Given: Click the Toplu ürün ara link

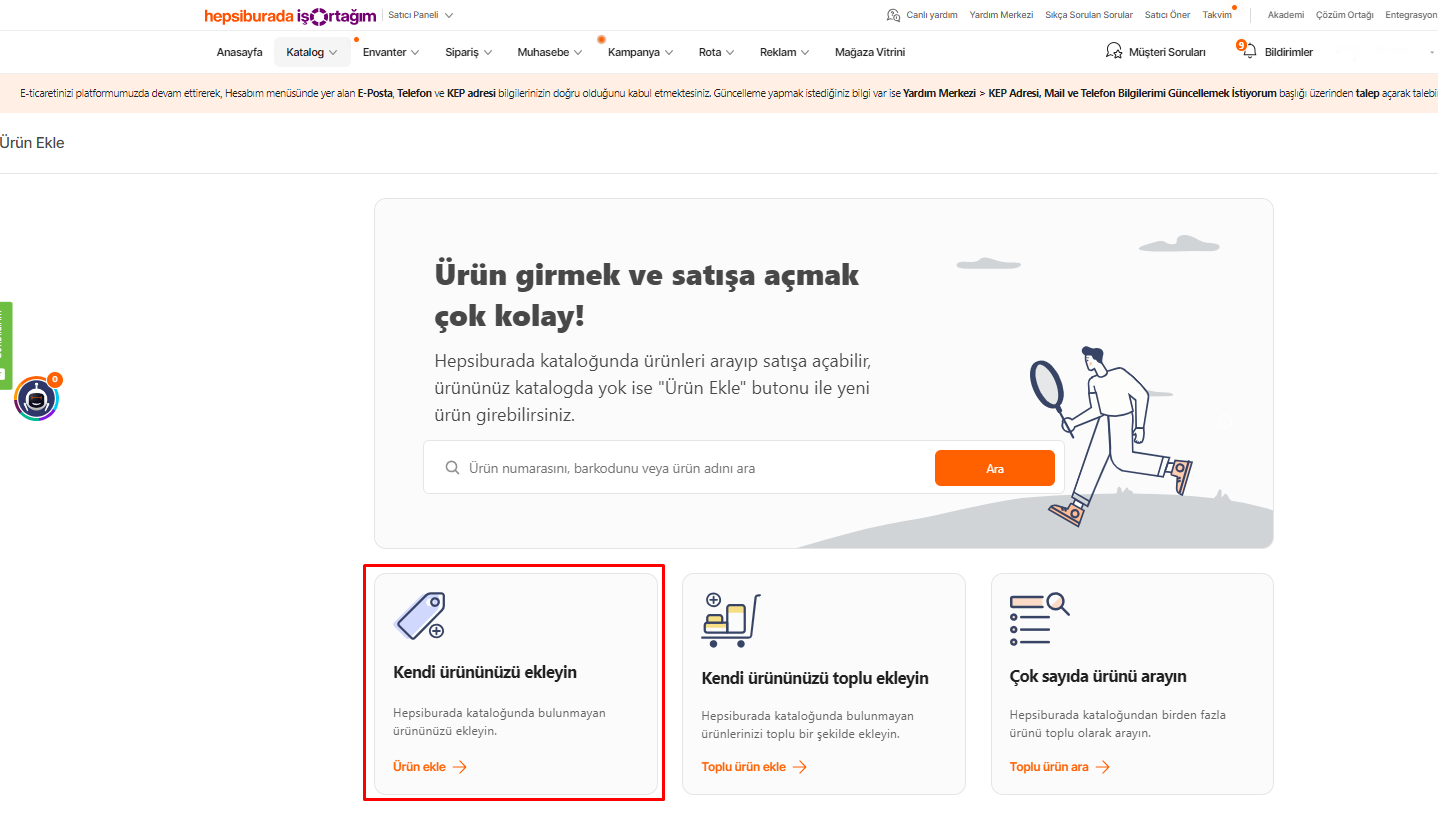Looking at the screenshot, I should (1049, 767).
